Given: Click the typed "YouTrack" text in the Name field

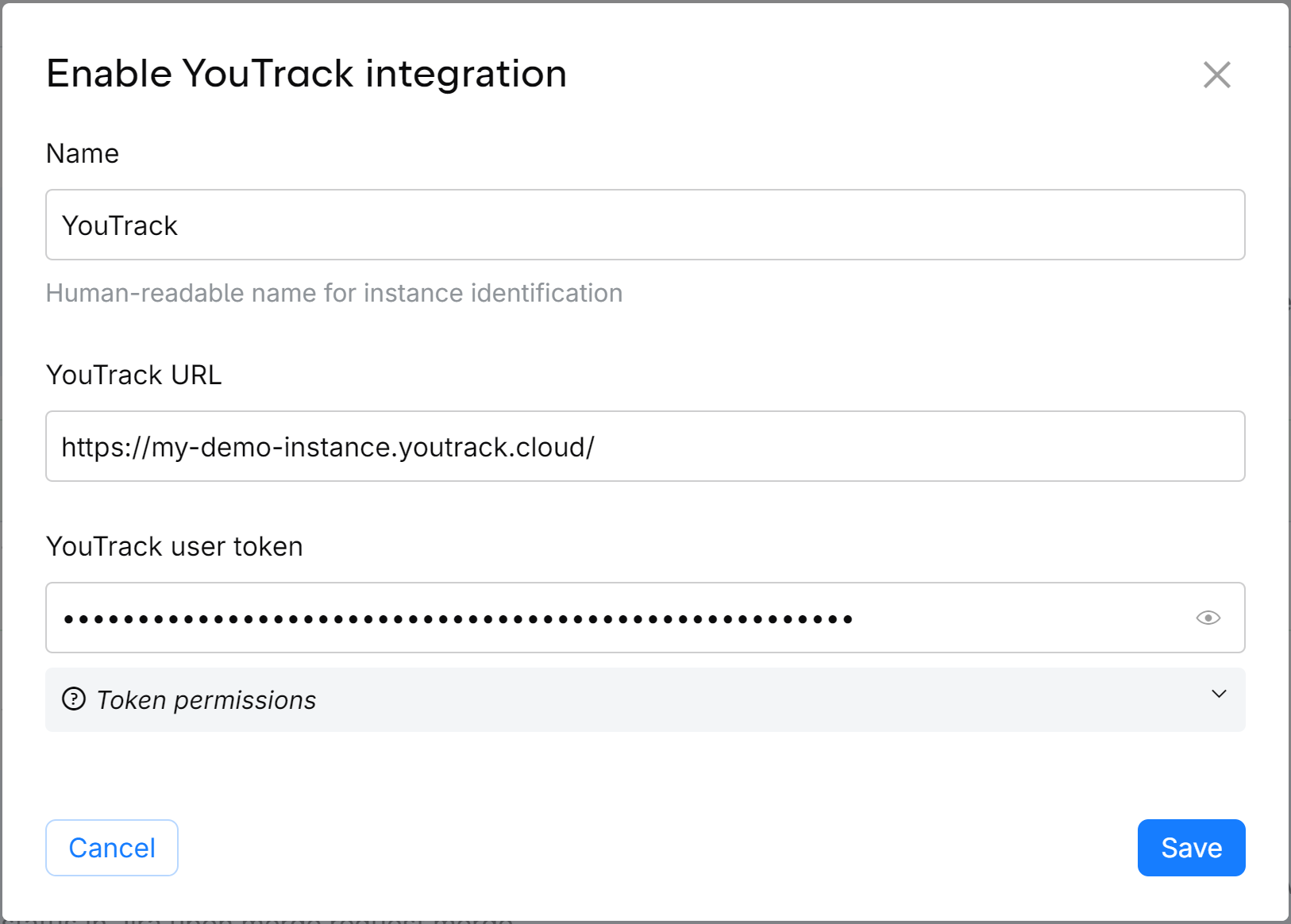Looking at the screenshot, I should tap(120, 225).
